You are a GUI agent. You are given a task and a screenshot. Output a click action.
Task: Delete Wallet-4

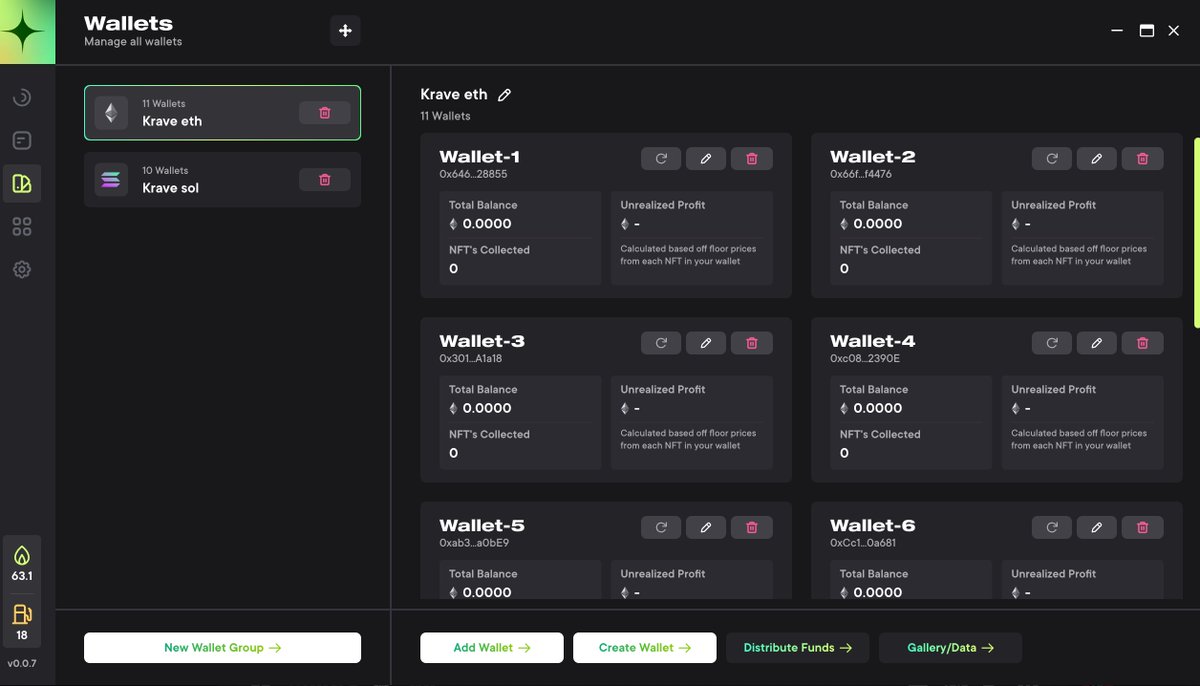(x=1143, y=343)
